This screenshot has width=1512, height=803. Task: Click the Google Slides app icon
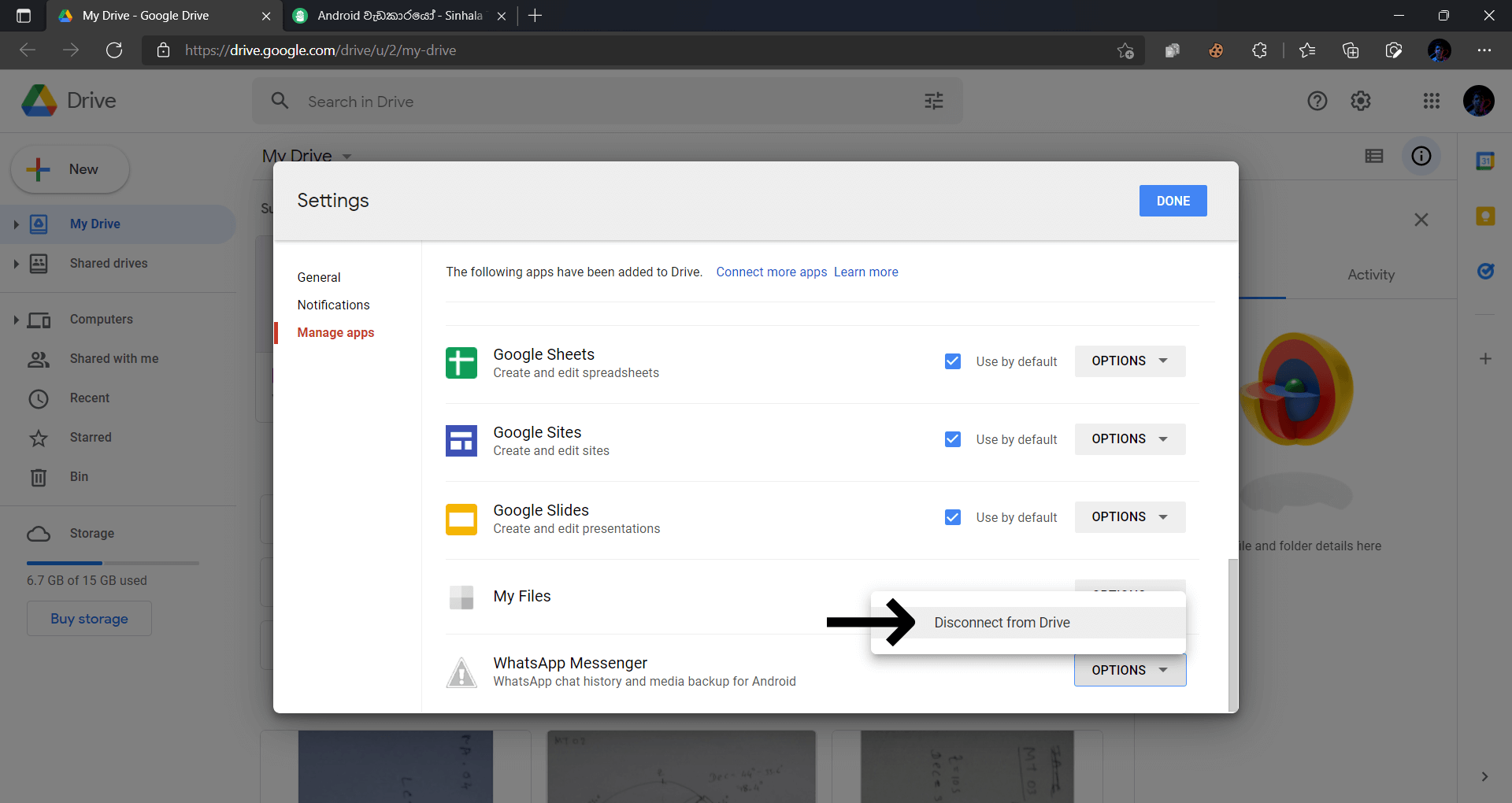pos(461,519)
